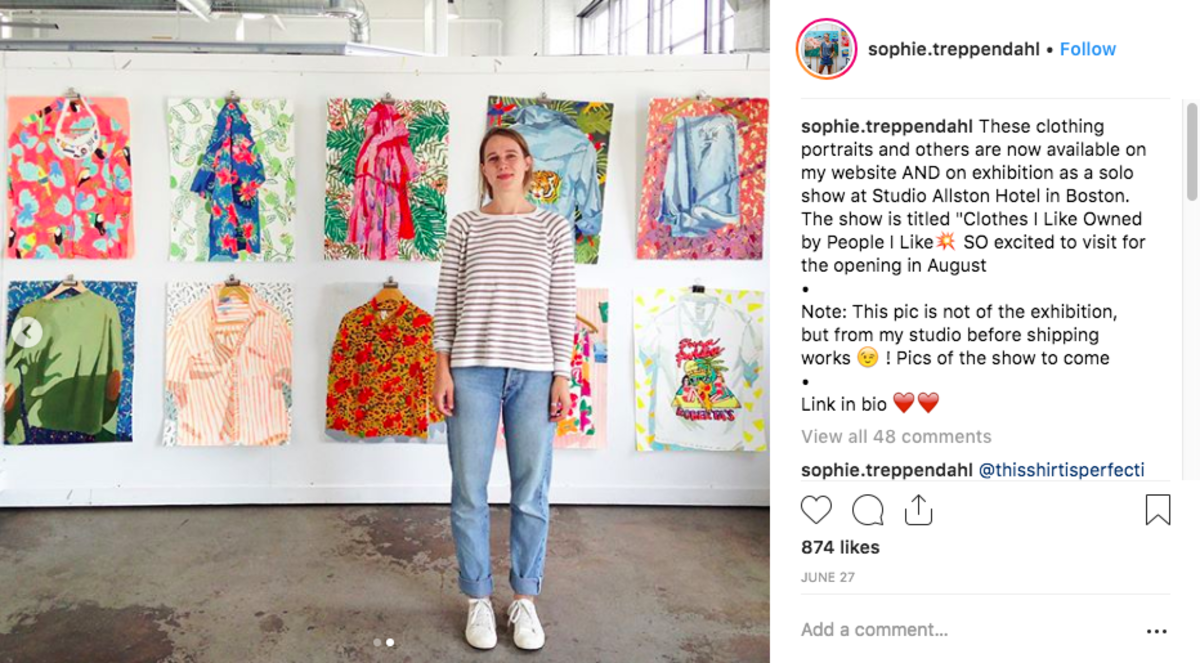The height and width of the screenshot is (663, 1200).
Task: Select the second carousel dot indicator
Action: pyautogui.click(x=389, y=642)
